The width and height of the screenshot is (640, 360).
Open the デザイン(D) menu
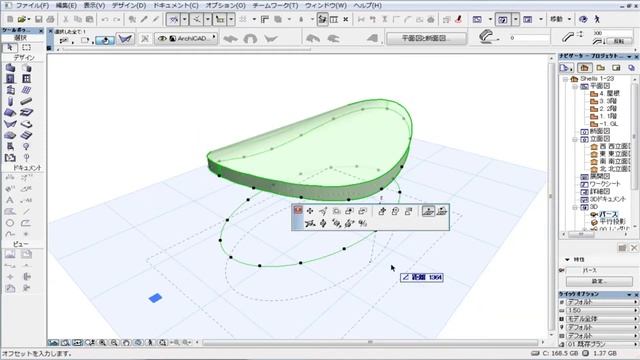click(x=129, y=6)
